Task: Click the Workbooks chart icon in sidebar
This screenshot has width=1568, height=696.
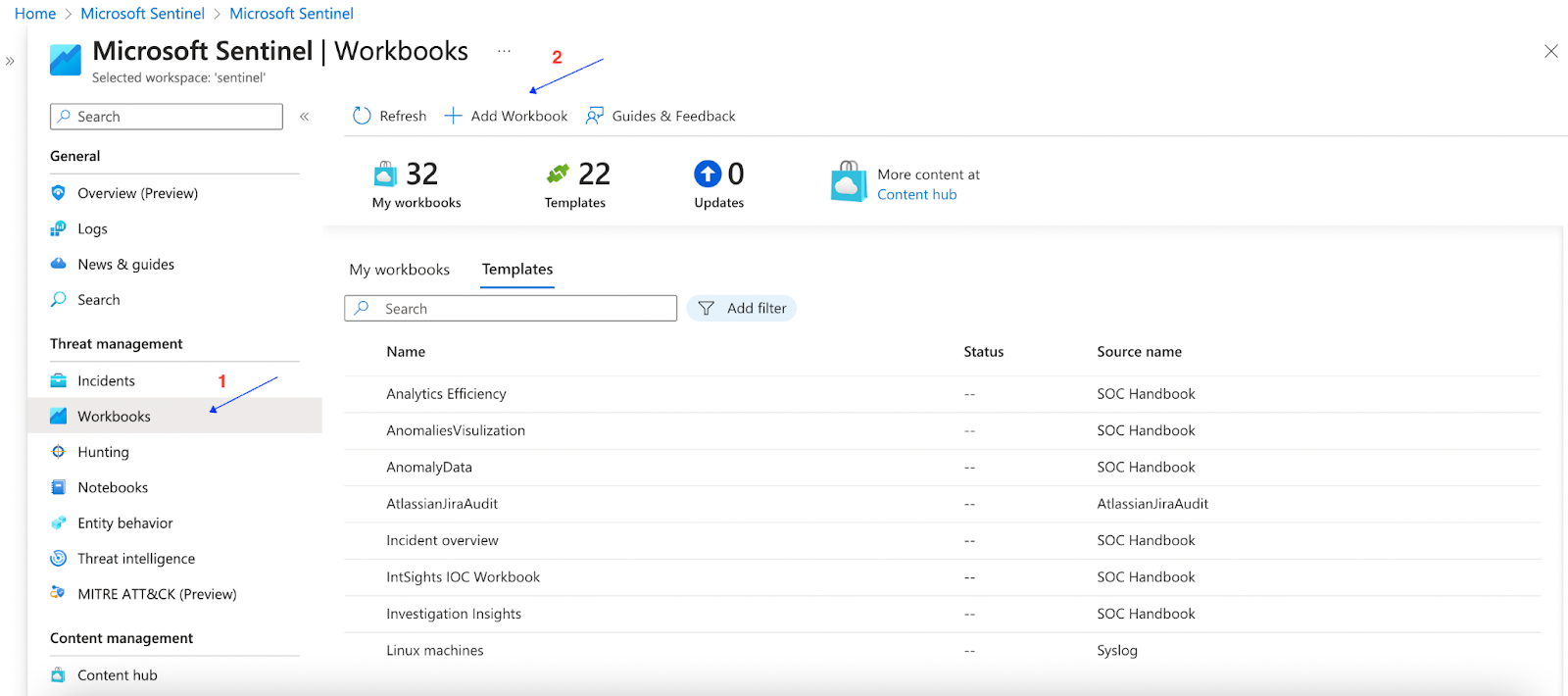Action: [x=58, y=416]
